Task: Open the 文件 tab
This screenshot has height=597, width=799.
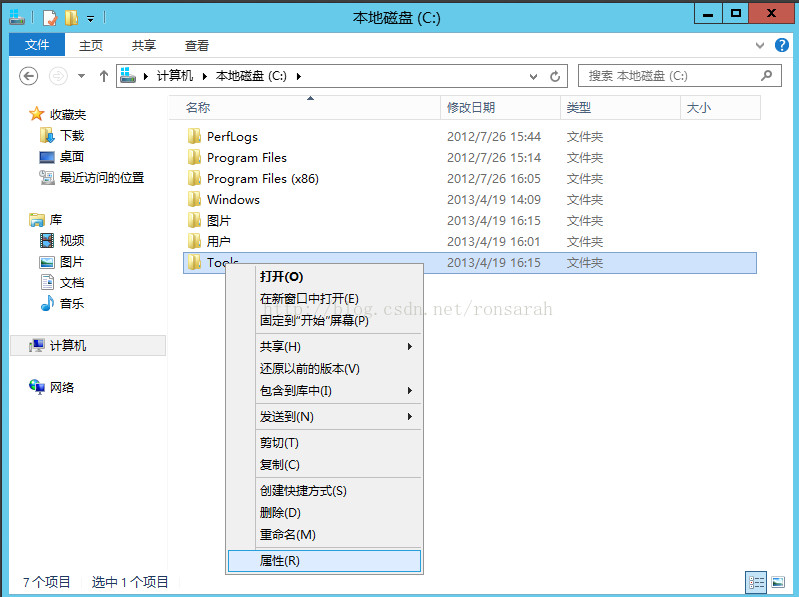Action: pos(37,45)
